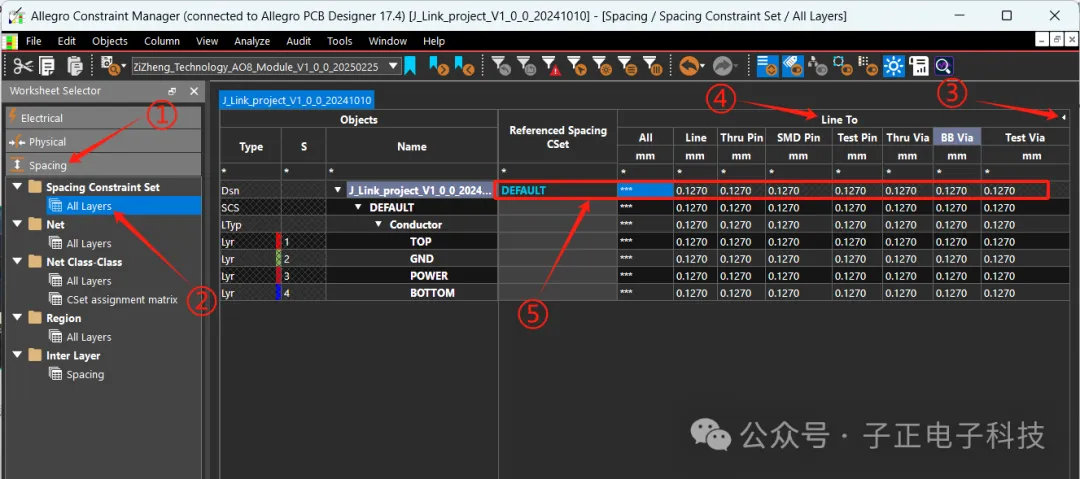Collapse the Inter Layer folder
1080x479 pixels.
coord(17,356)
